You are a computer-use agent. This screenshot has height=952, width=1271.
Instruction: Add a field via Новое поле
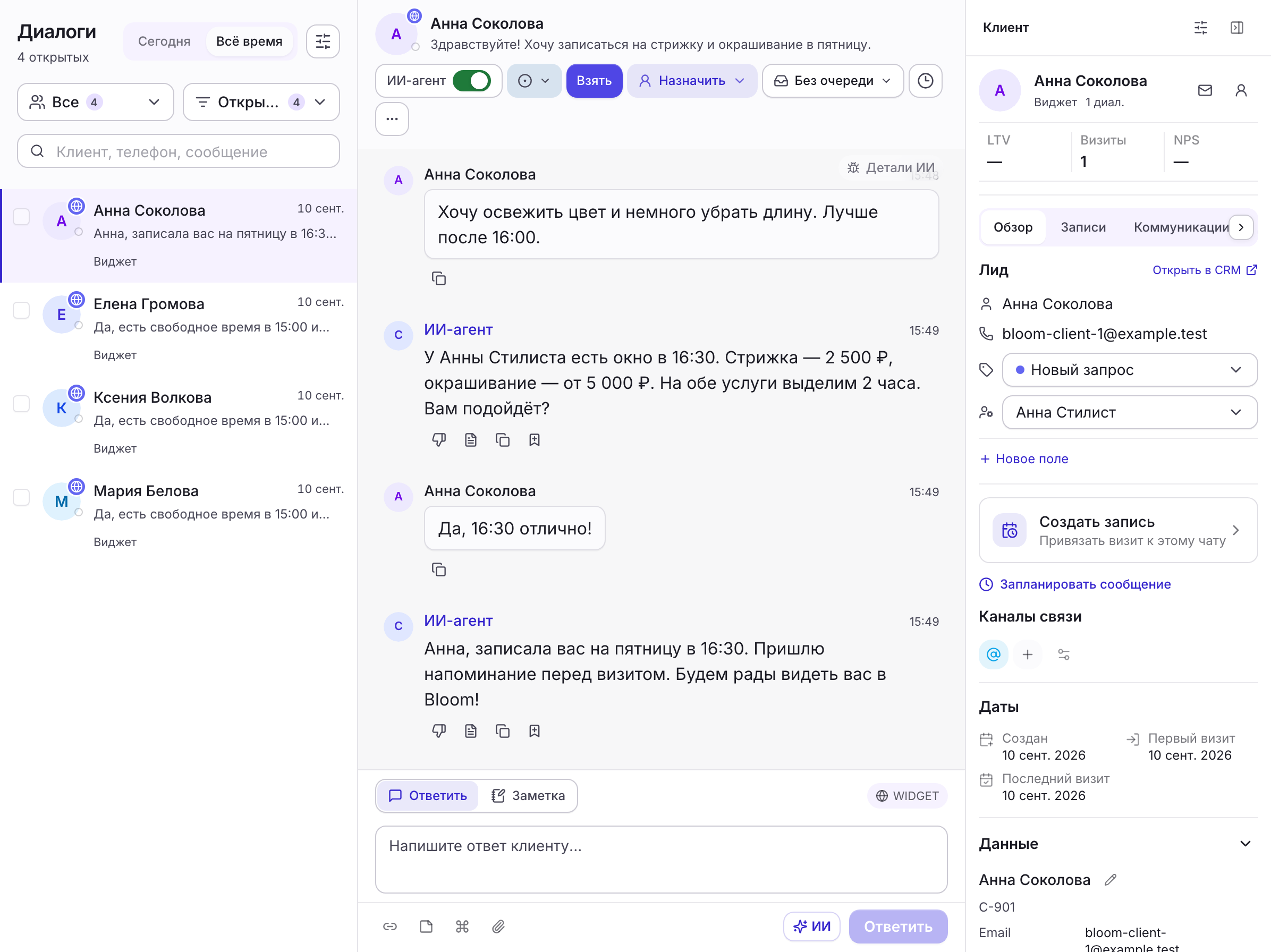[1023, 459]
